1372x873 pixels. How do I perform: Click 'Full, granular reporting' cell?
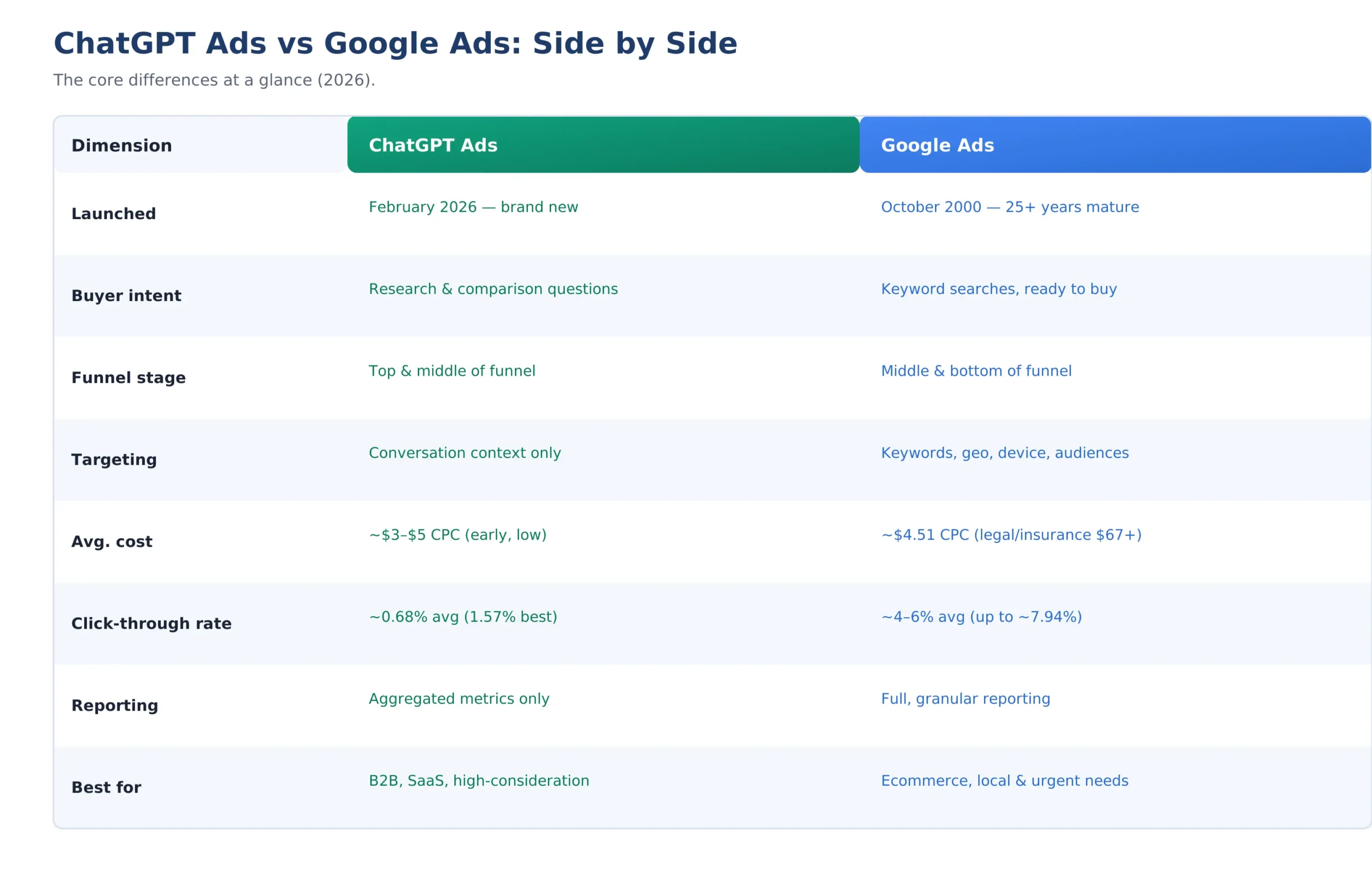pos(965,699)
